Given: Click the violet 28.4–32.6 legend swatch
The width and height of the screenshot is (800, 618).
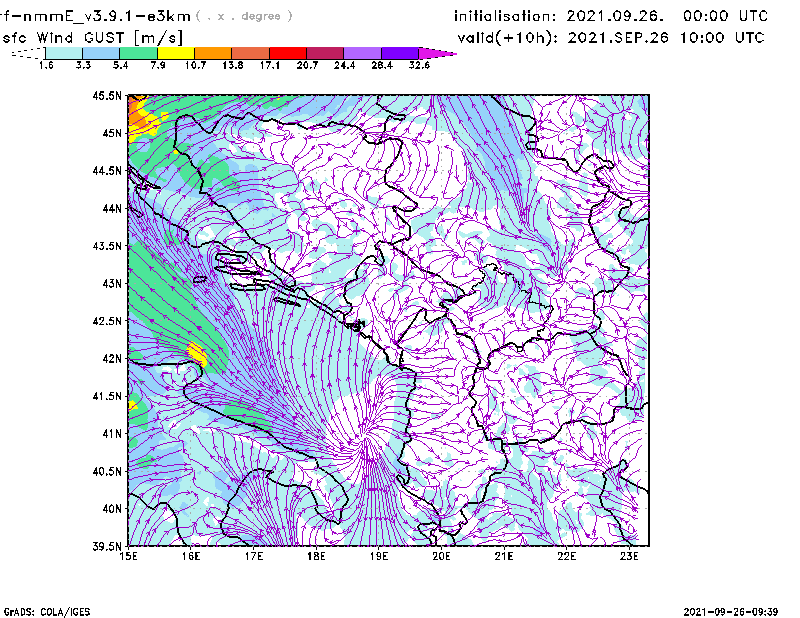Looking at the screenshot, I should [399, 53].
